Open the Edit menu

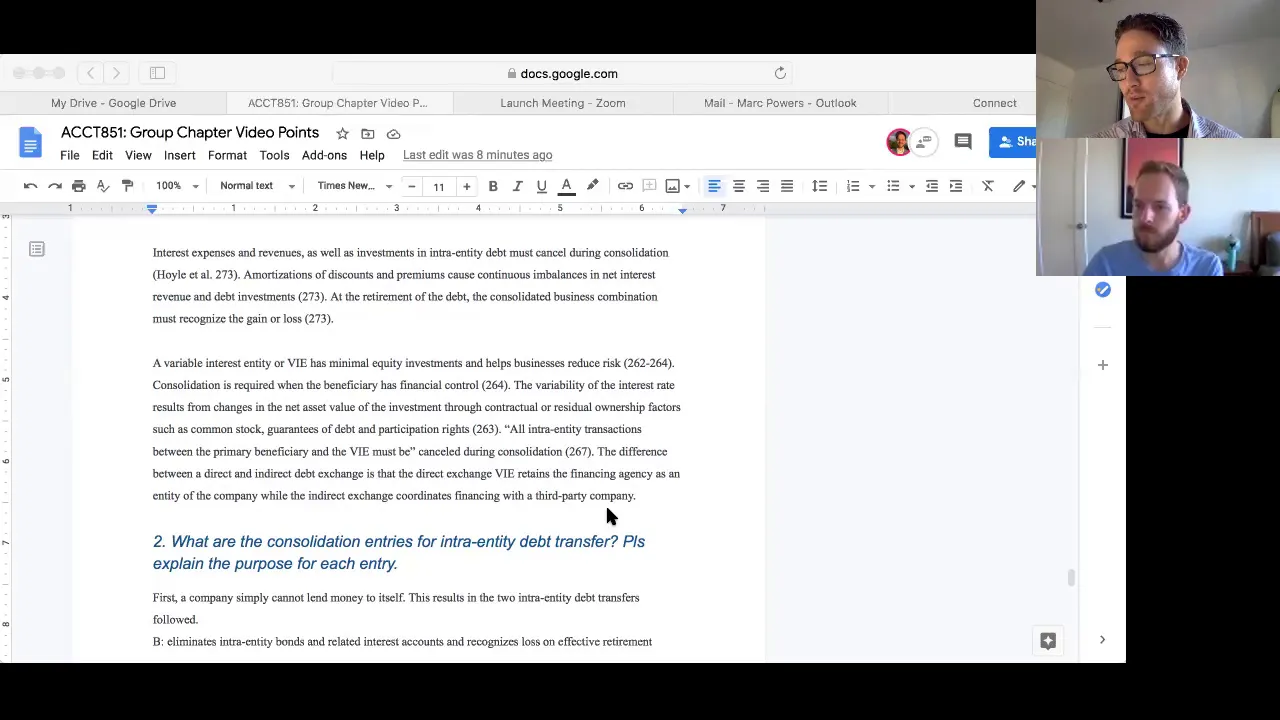[x=102, y=155]
